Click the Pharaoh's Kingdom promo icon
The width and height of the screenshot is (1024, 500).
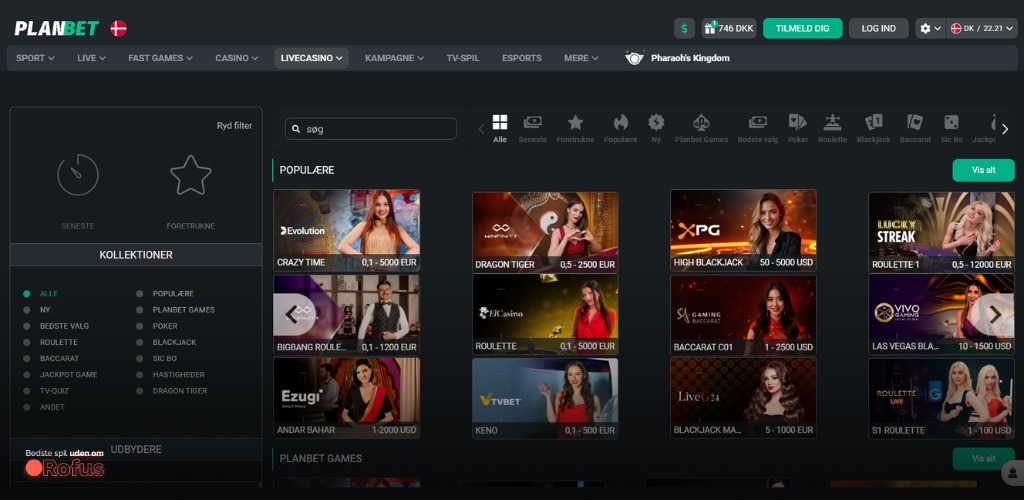click(x=634, y=57)
